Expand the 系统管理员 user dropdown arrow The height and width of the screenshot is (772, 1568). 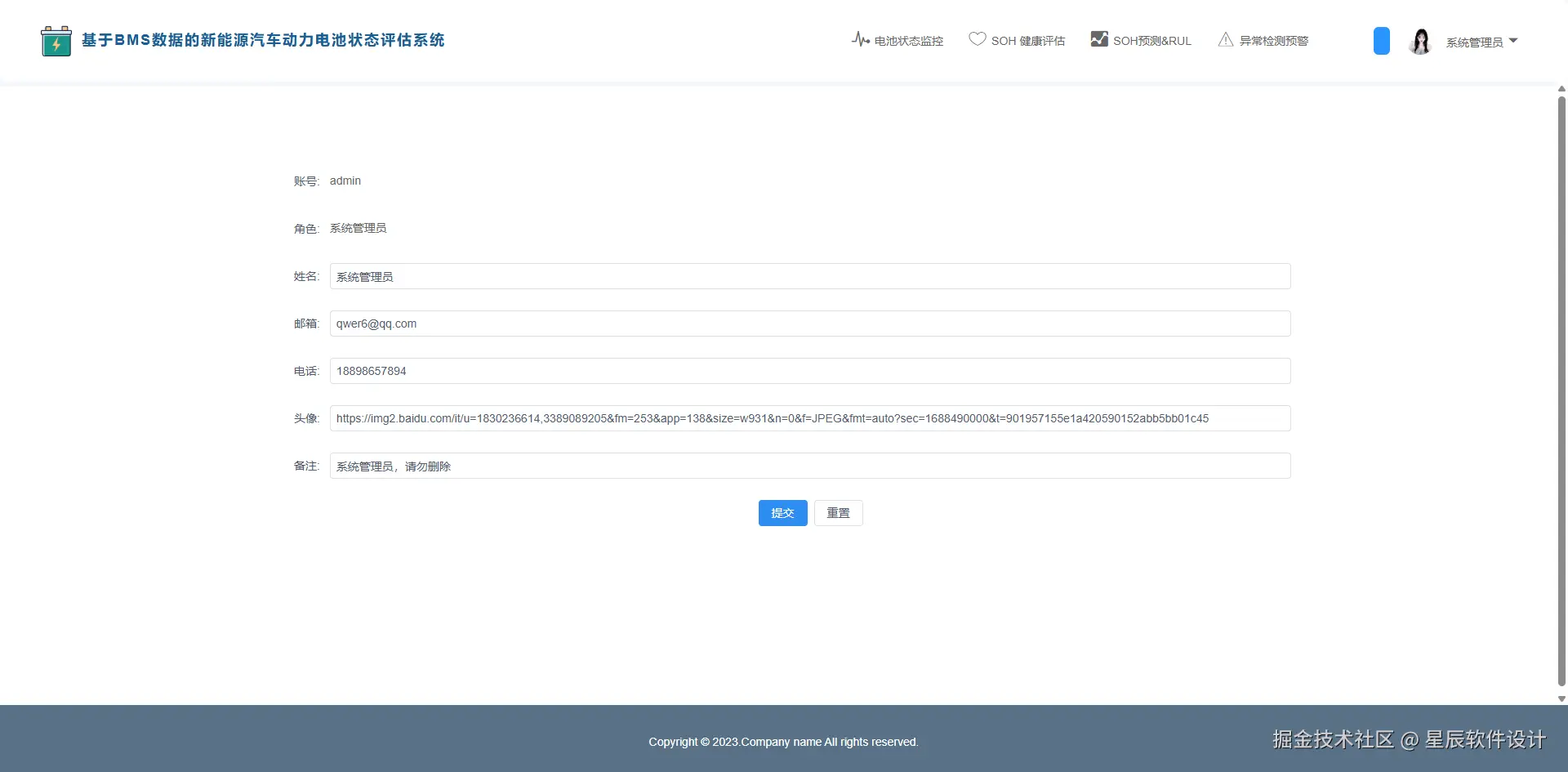pyautogui.click(x=1513, y=40)
